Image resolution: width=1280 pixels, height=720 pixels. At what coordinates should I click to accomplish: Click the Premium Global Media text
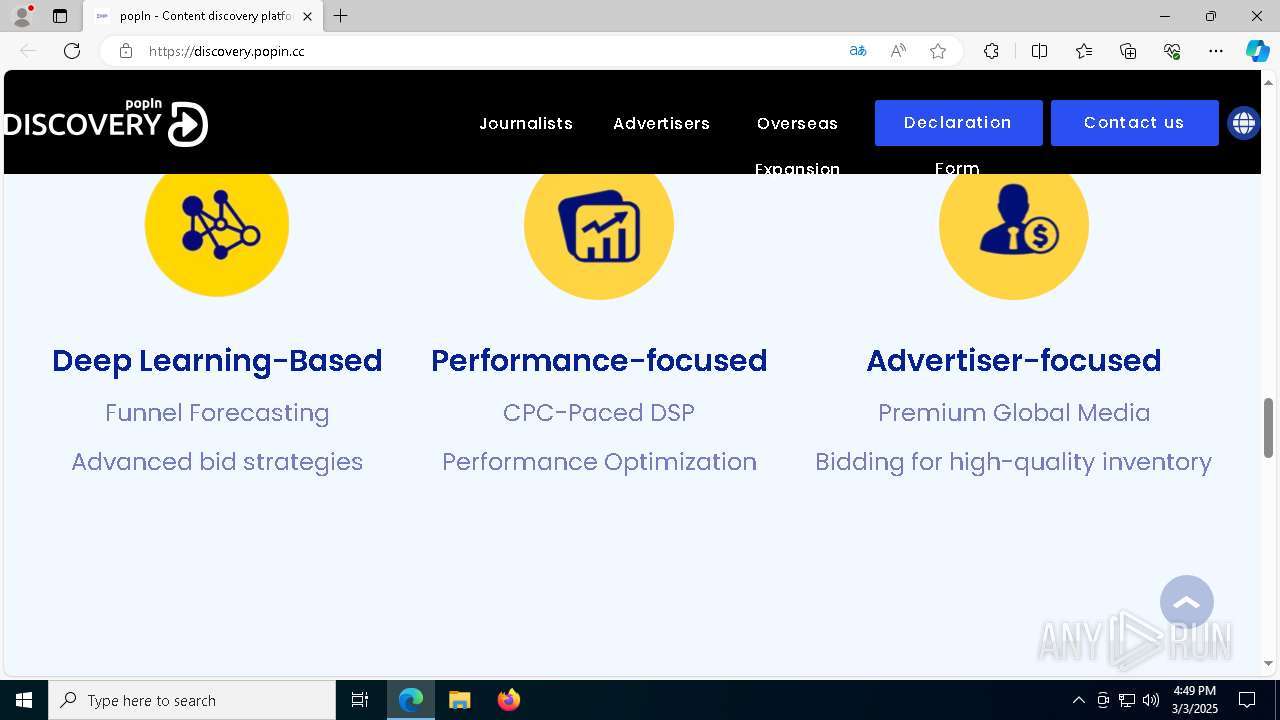tap(1014, 413)
